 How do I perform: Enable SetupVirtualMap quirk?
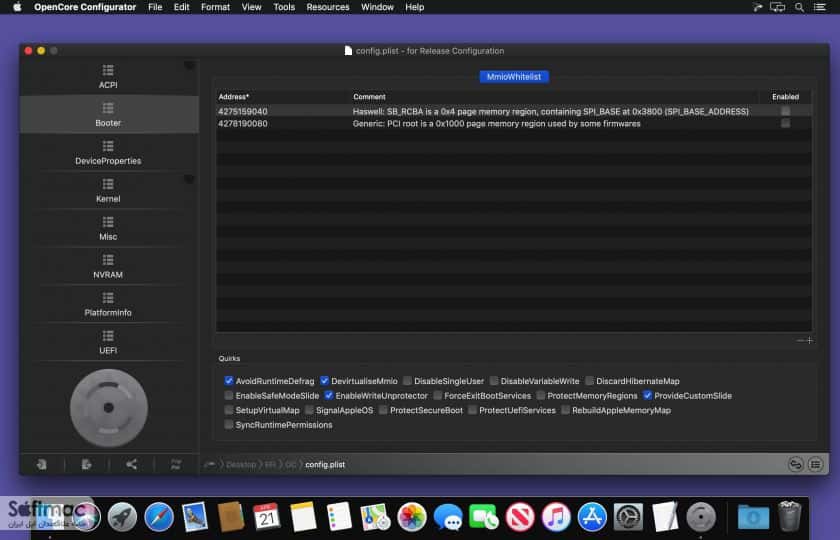tap(229, 410)
